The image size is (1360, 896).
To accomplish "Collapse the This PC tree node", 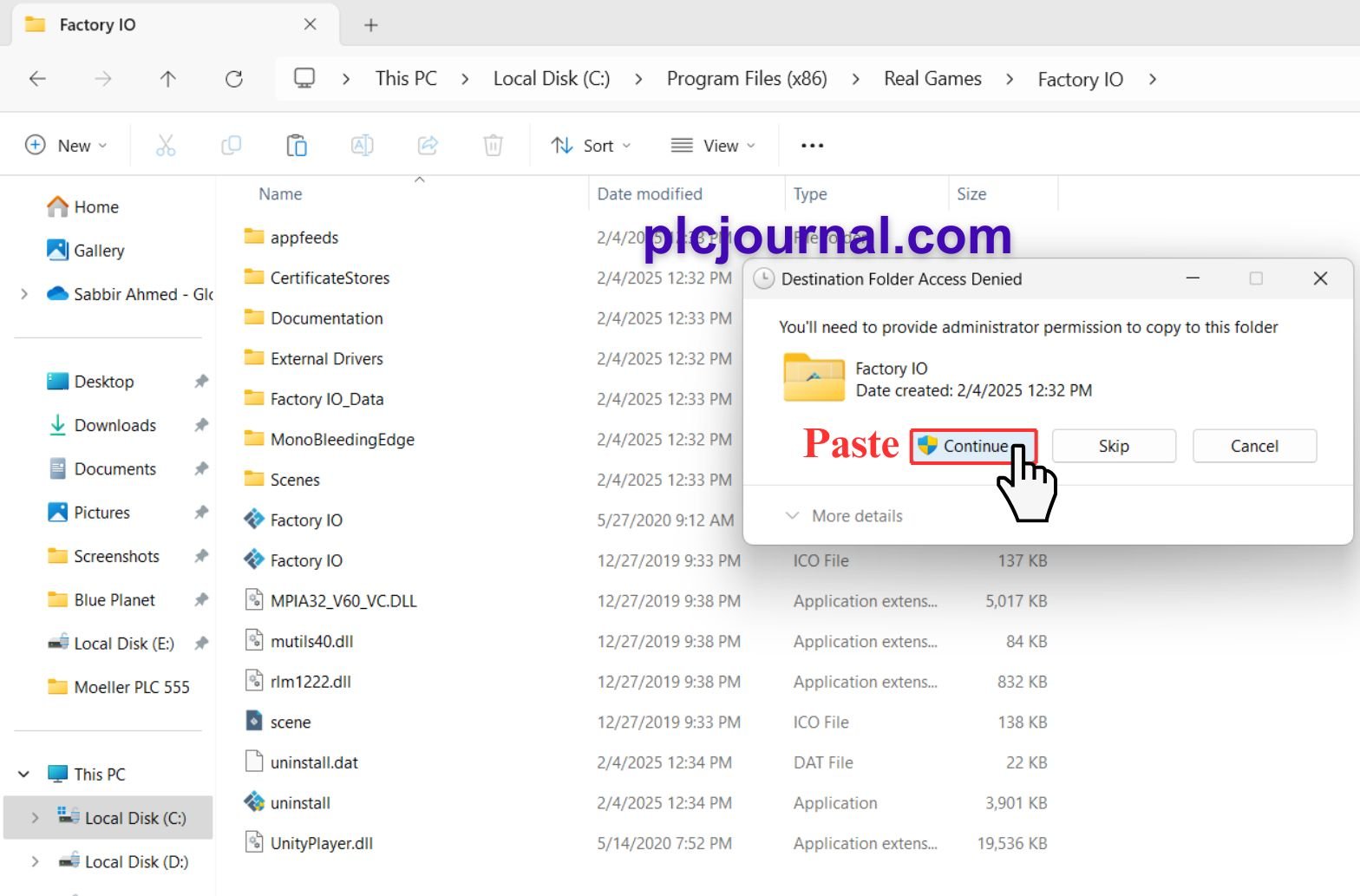I will click(x=24, y=774).
